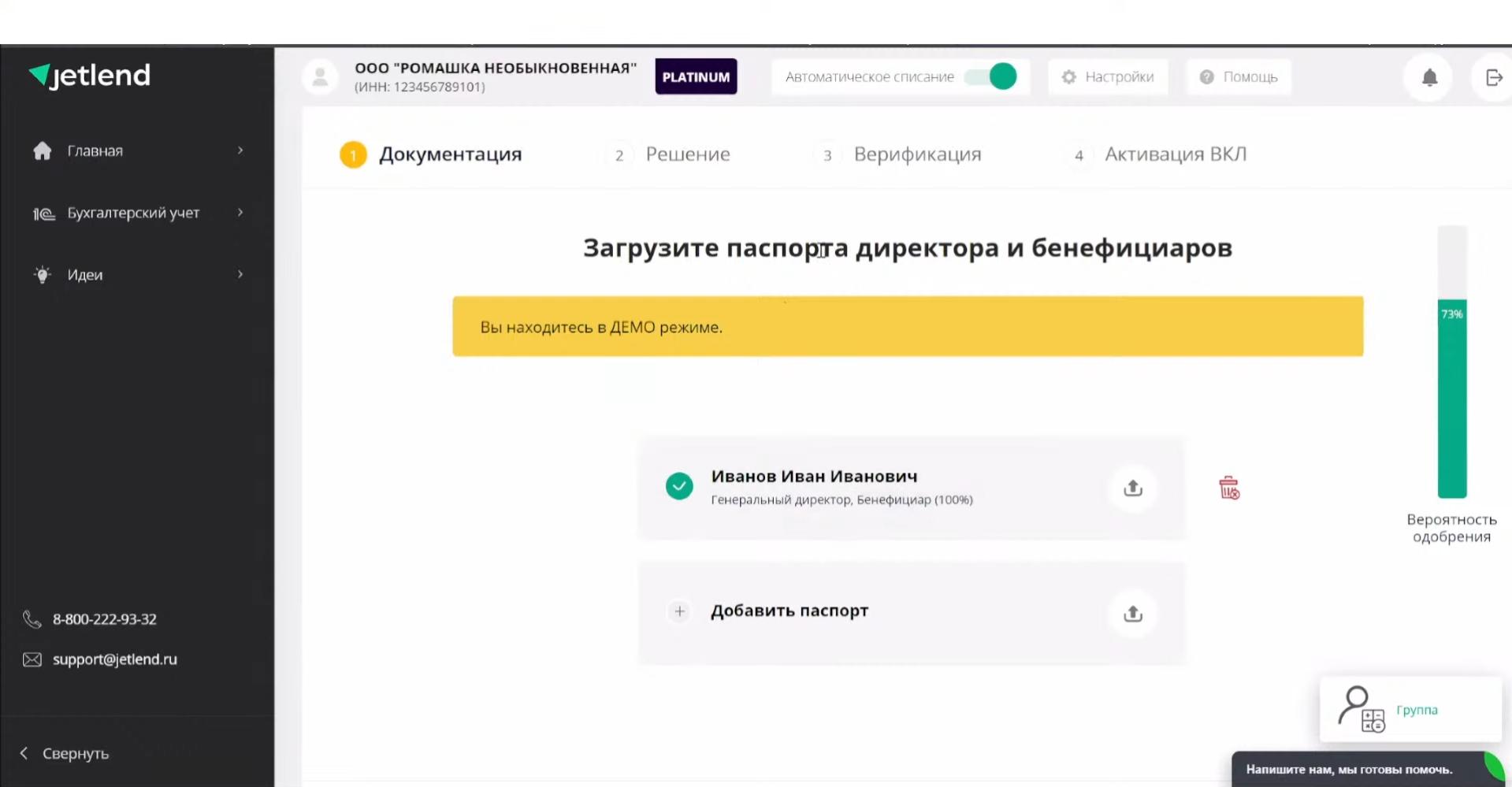Image resolution: width=1512 pixels, height=787 pixels.
Task: Click the home icon beside Главная
Action: pyautogui.click(x=43, y=150)
